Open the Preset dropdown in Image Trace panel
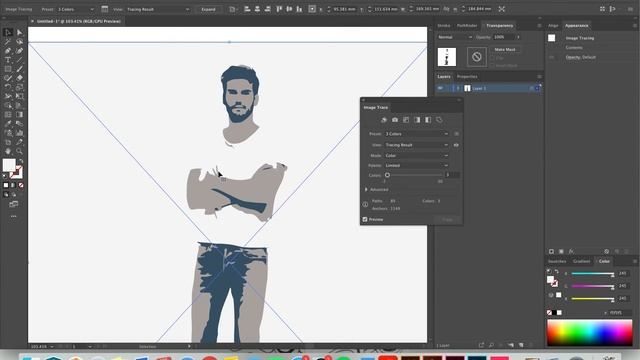Viewport: 640px width, 360px height. 416,134
